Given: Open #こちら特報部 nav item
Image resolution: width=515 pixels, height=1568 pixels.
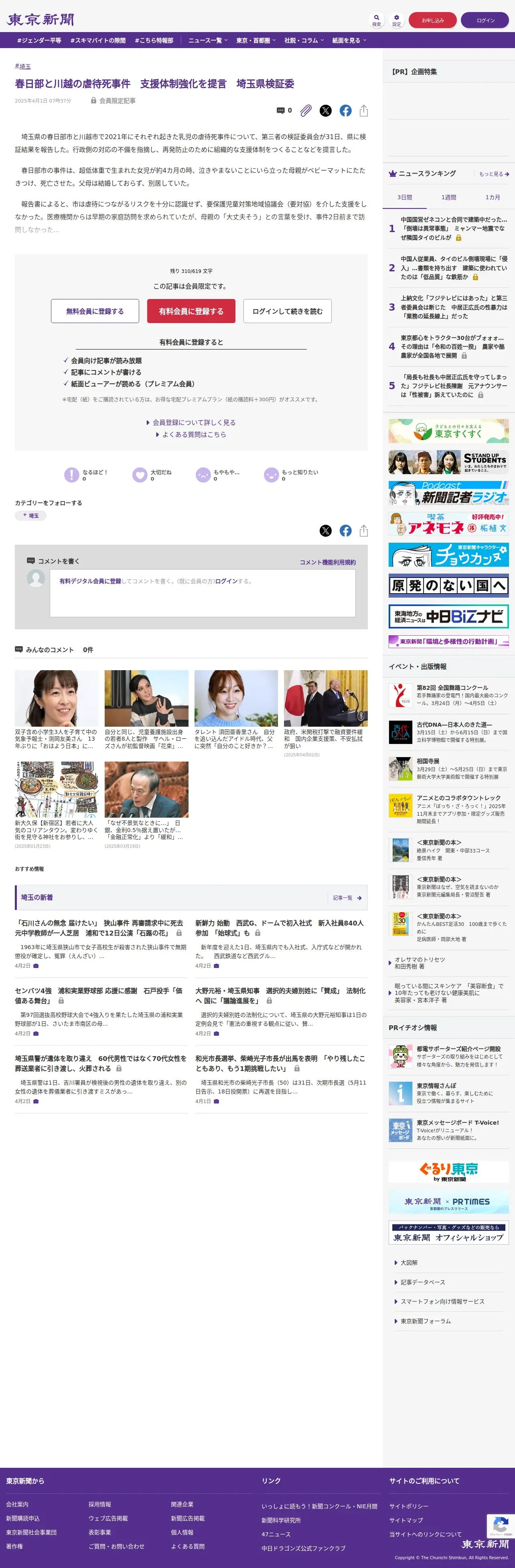Looking at the screenshot, I should point(154,40).
